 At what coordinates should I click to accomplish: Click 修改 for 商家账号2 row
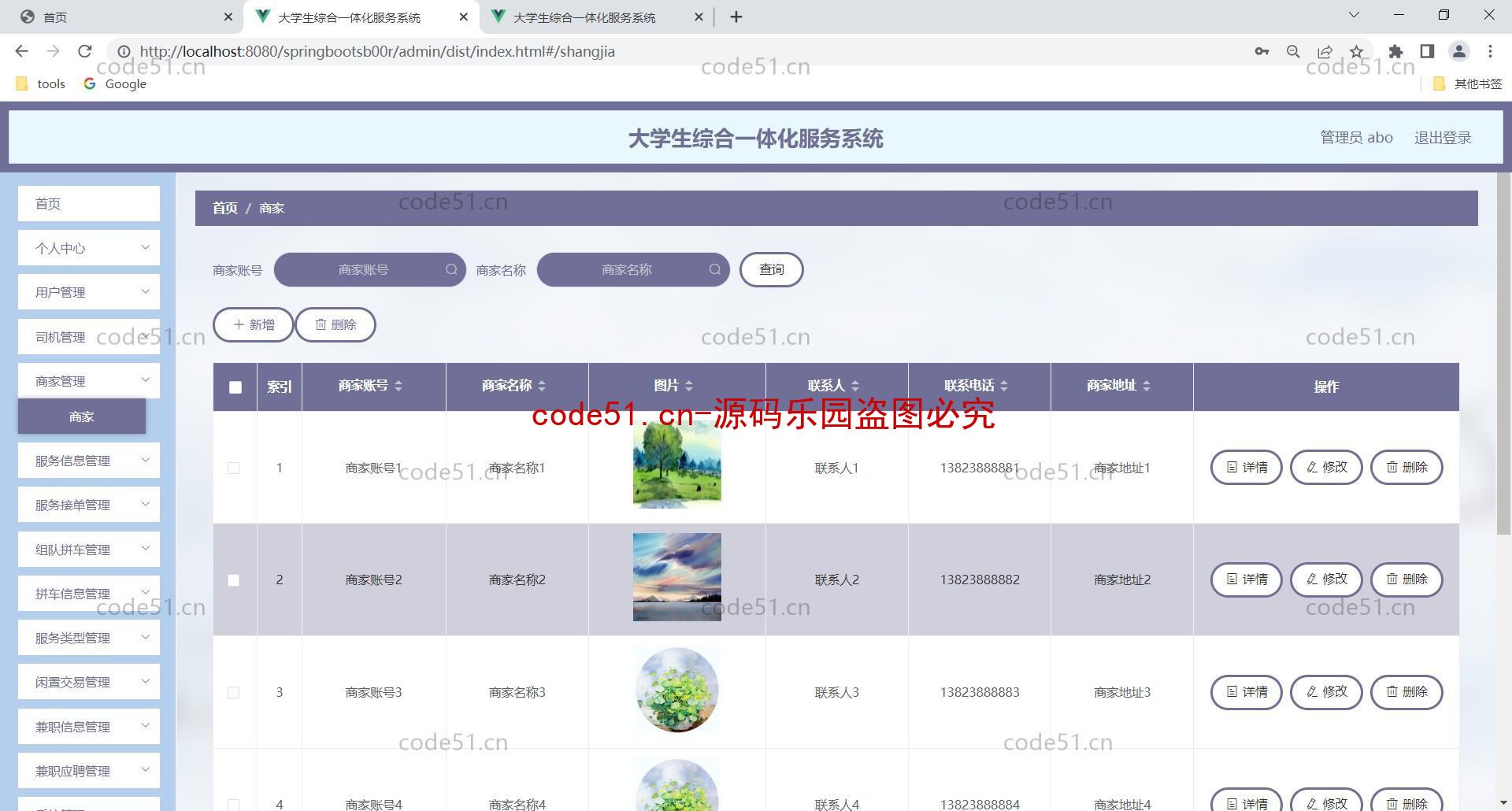(x=1326, y=580)
